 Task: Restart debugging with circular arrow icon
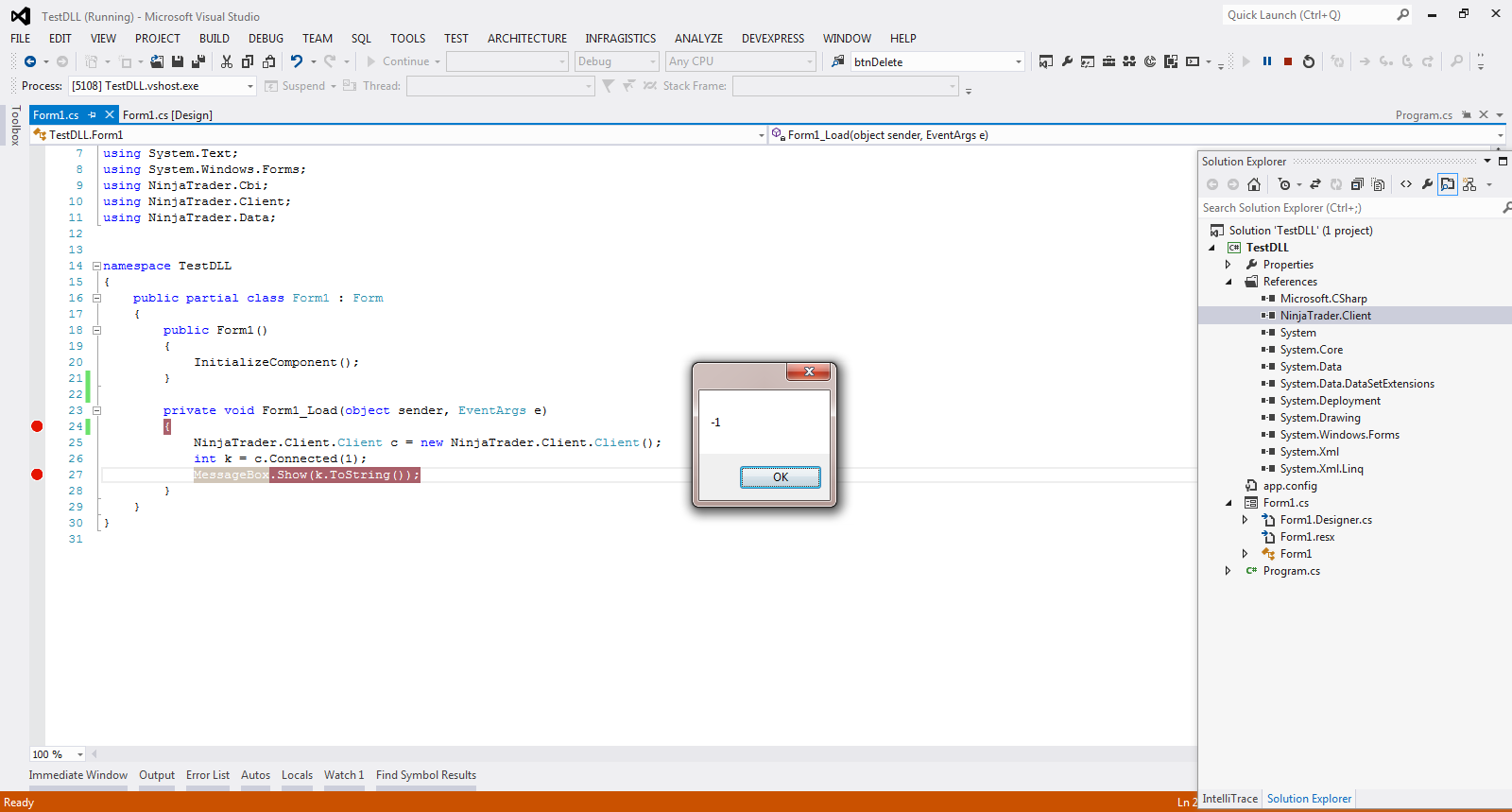point(1309,61)
